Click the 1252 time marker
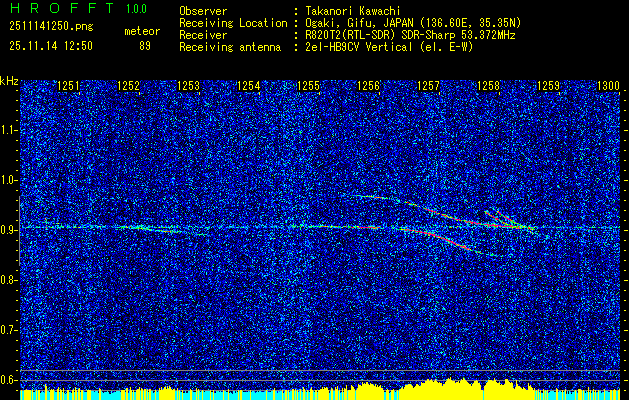 pos(128,85)
